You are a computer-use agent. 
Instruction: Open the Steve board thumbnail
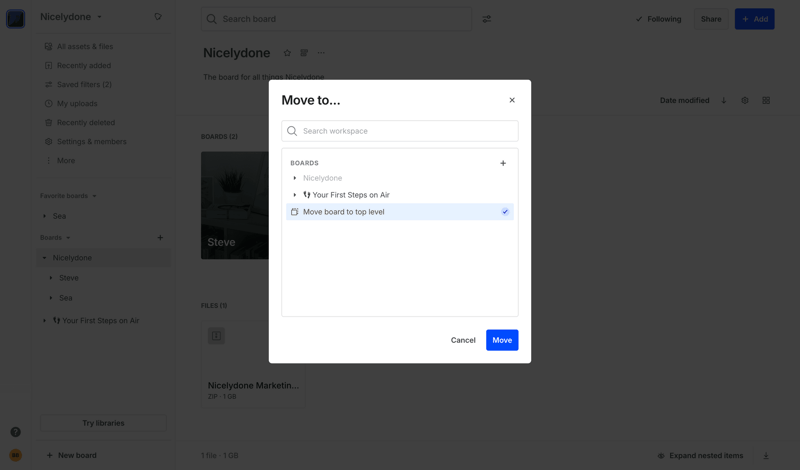click(x=235, y=205)
